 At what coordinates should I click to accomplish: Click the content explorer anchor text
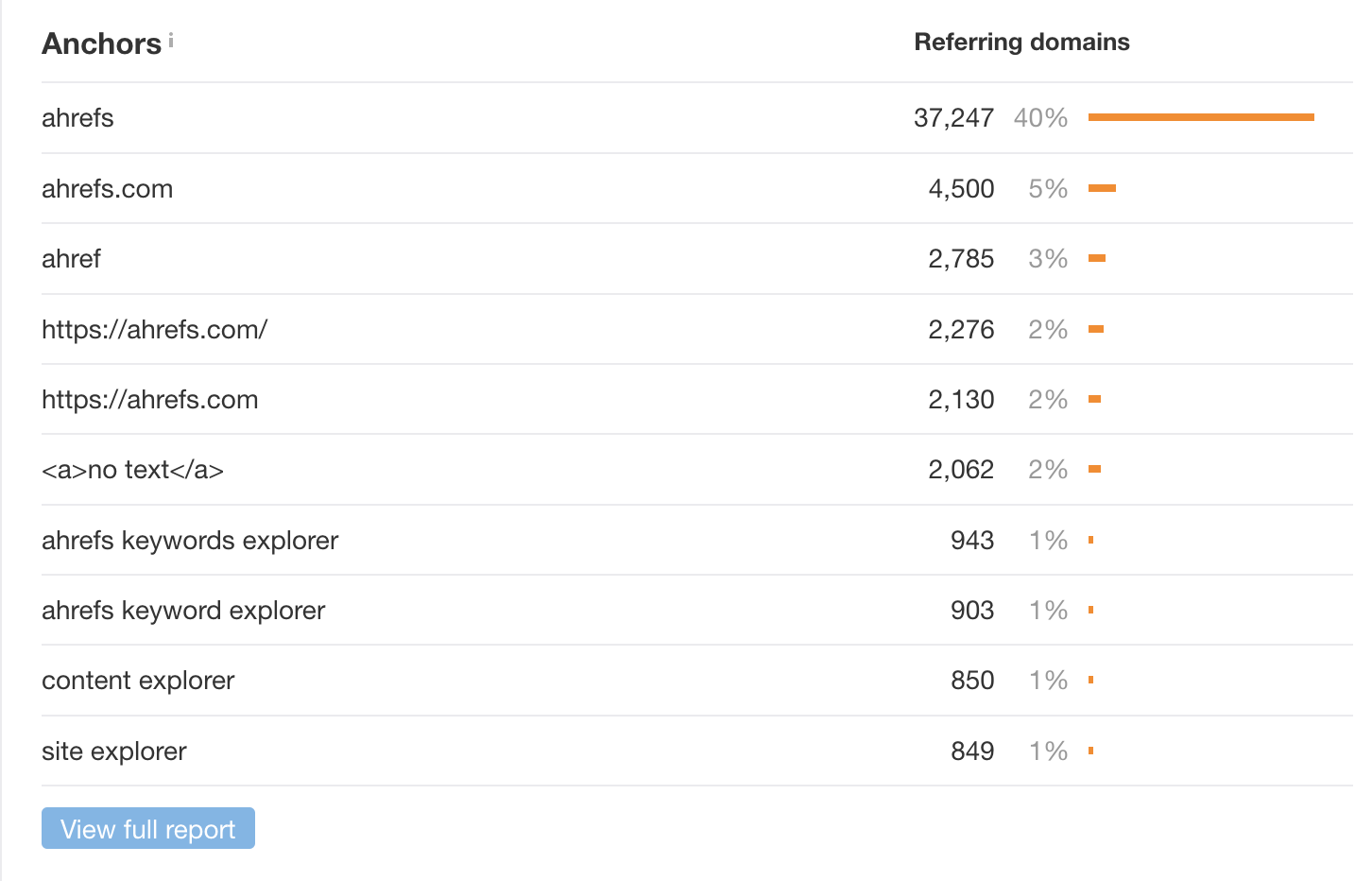[x=137, y=680]
